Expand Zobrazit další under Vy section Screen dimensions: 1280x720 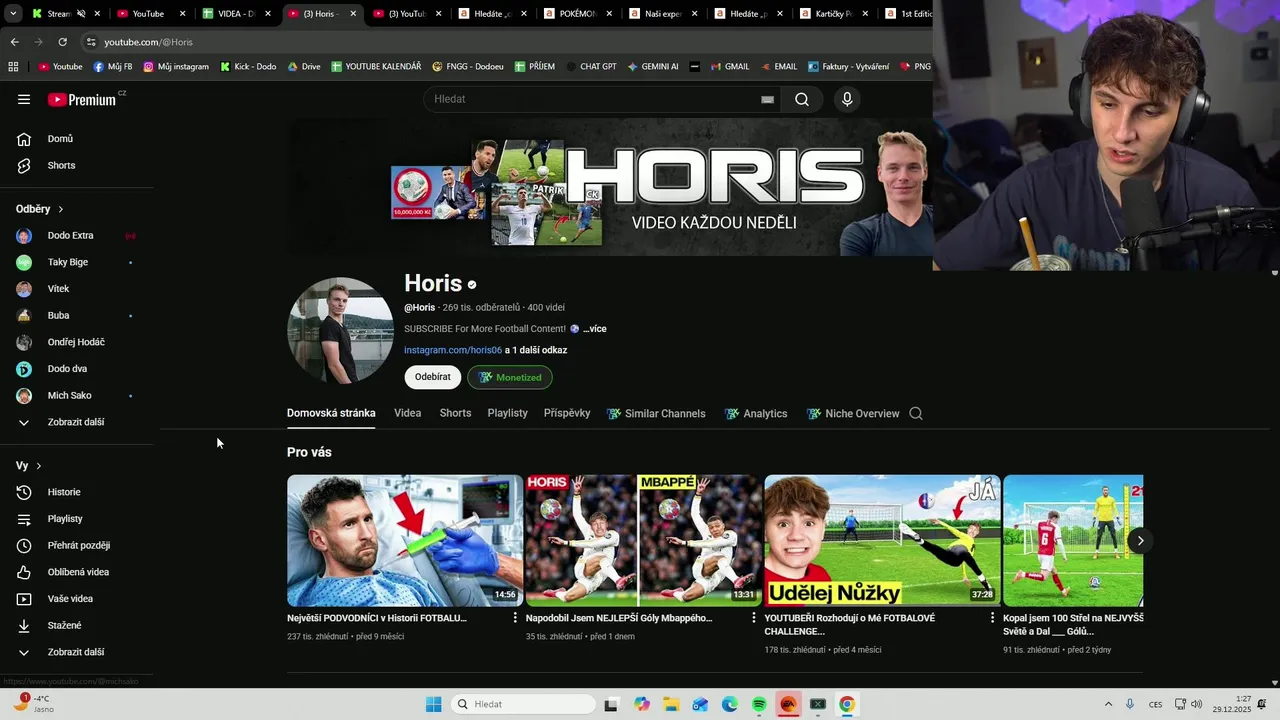tap(77, 652)
